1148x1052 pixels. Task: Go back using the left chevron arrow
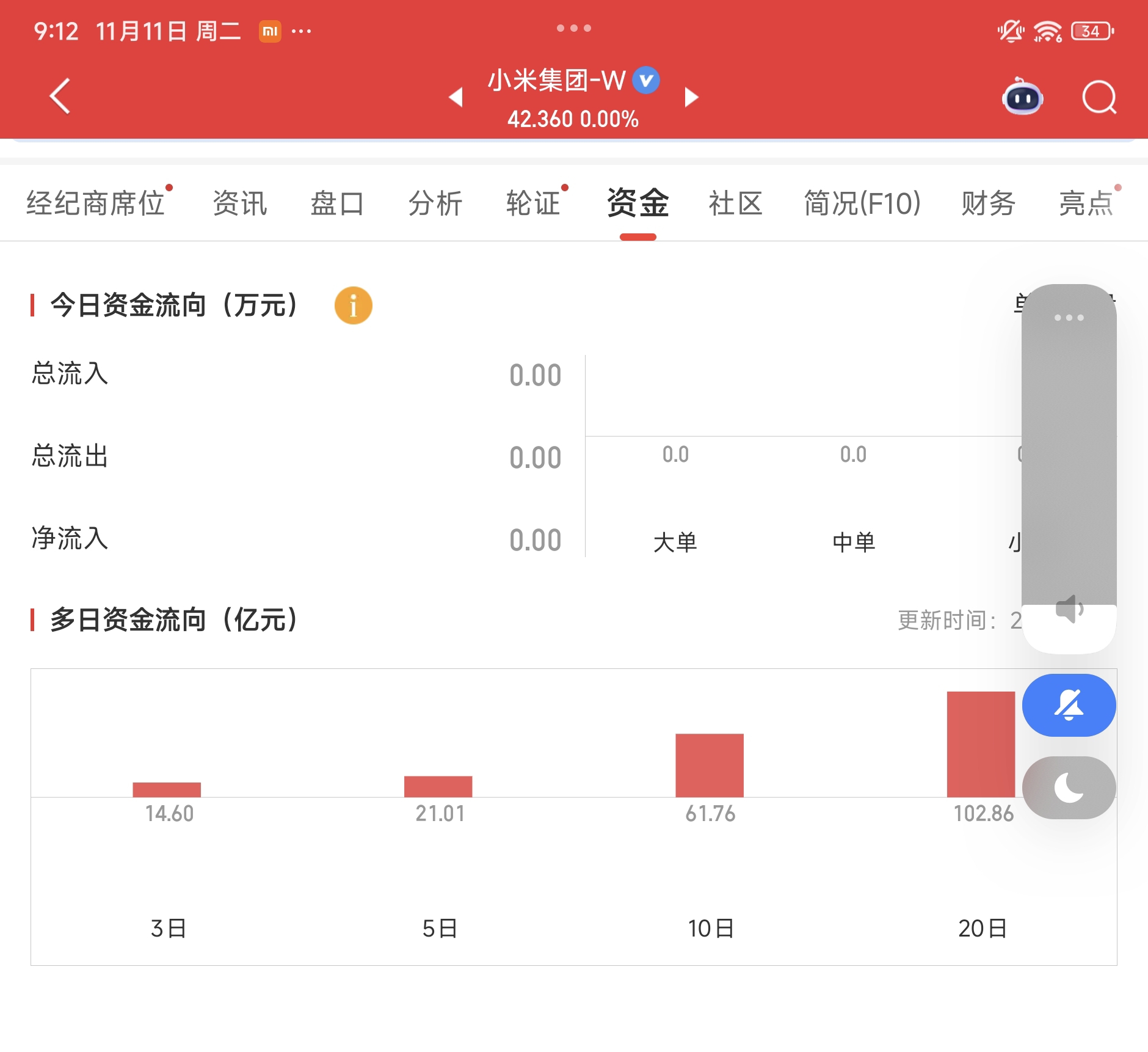point(60,96)
